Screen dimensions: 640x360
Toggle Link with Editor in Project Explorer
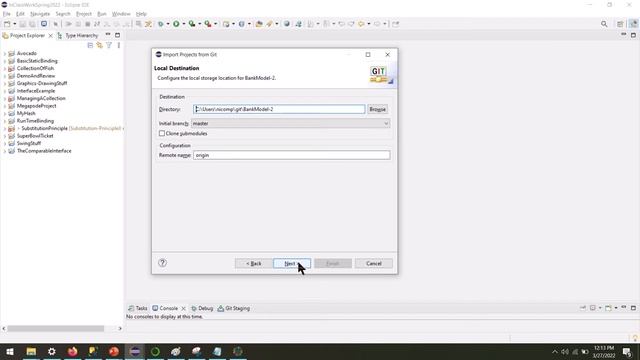click(100, 45)
